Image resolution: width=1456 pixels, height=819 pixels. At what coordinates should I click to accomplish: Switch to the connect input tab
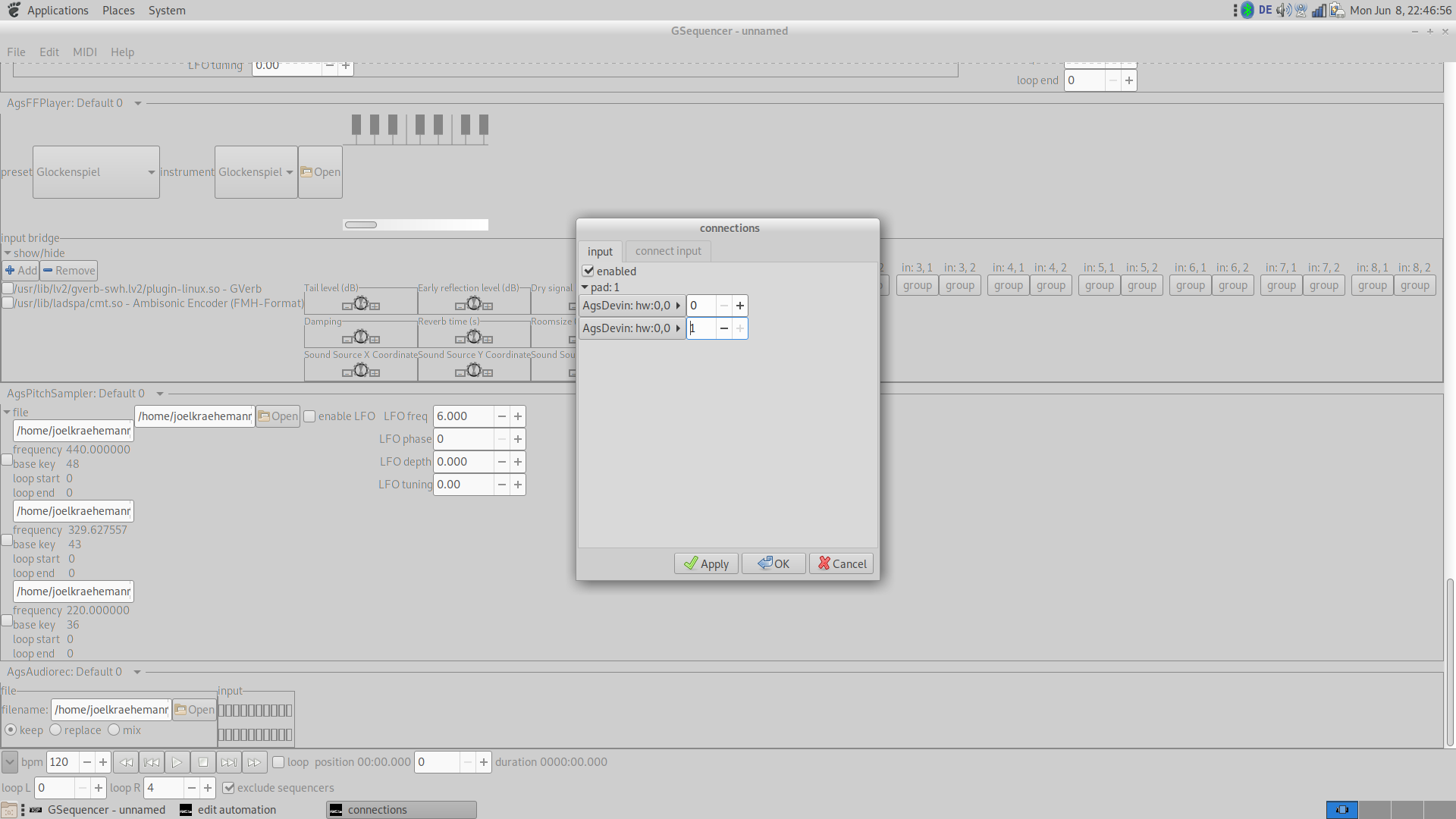[668, 251]
